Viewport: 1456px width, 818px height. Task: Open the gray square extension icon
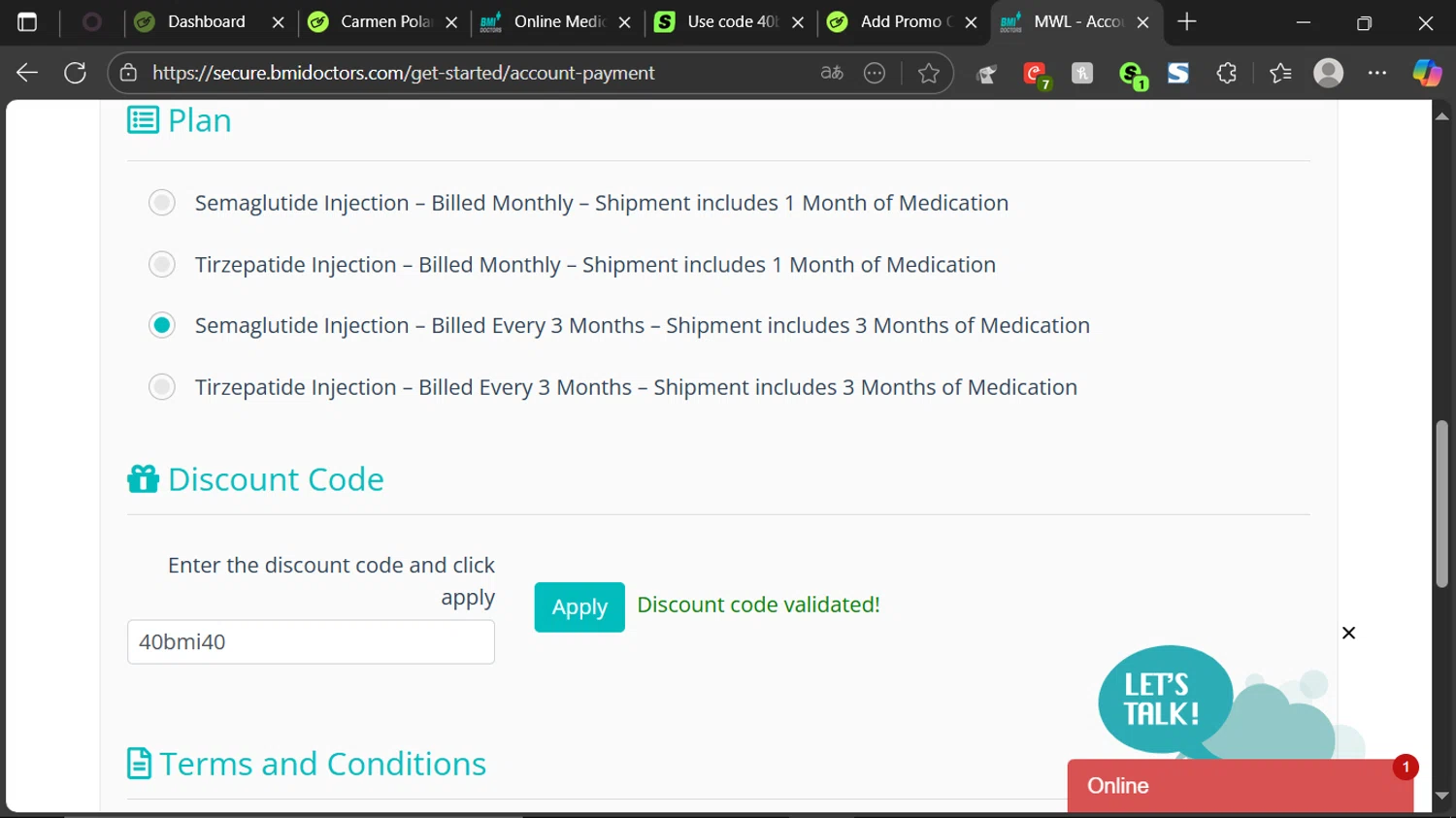pyautogui.click(x=1082, y=73)
